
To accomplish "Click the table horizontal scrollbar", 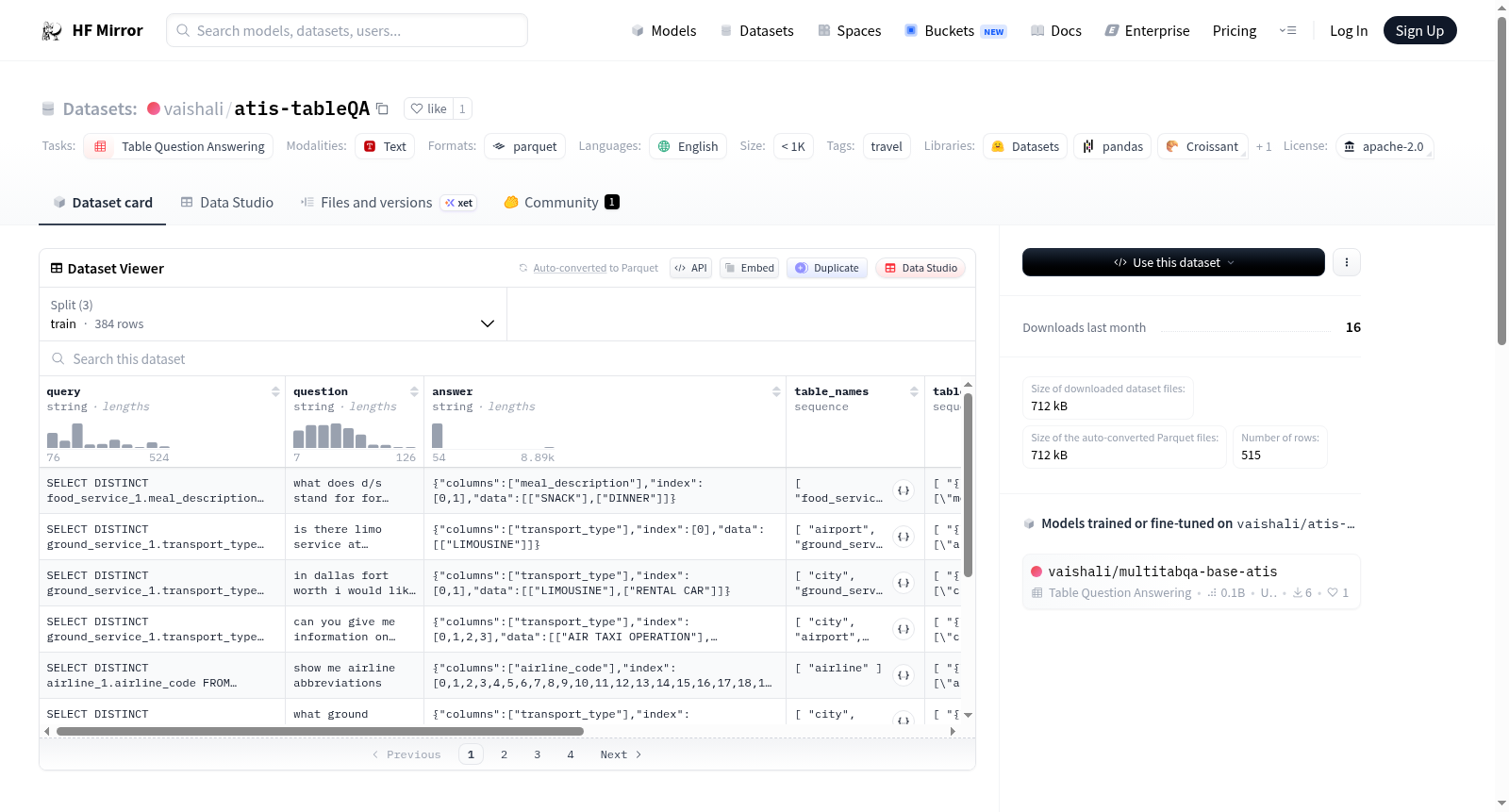I will 320,731.
